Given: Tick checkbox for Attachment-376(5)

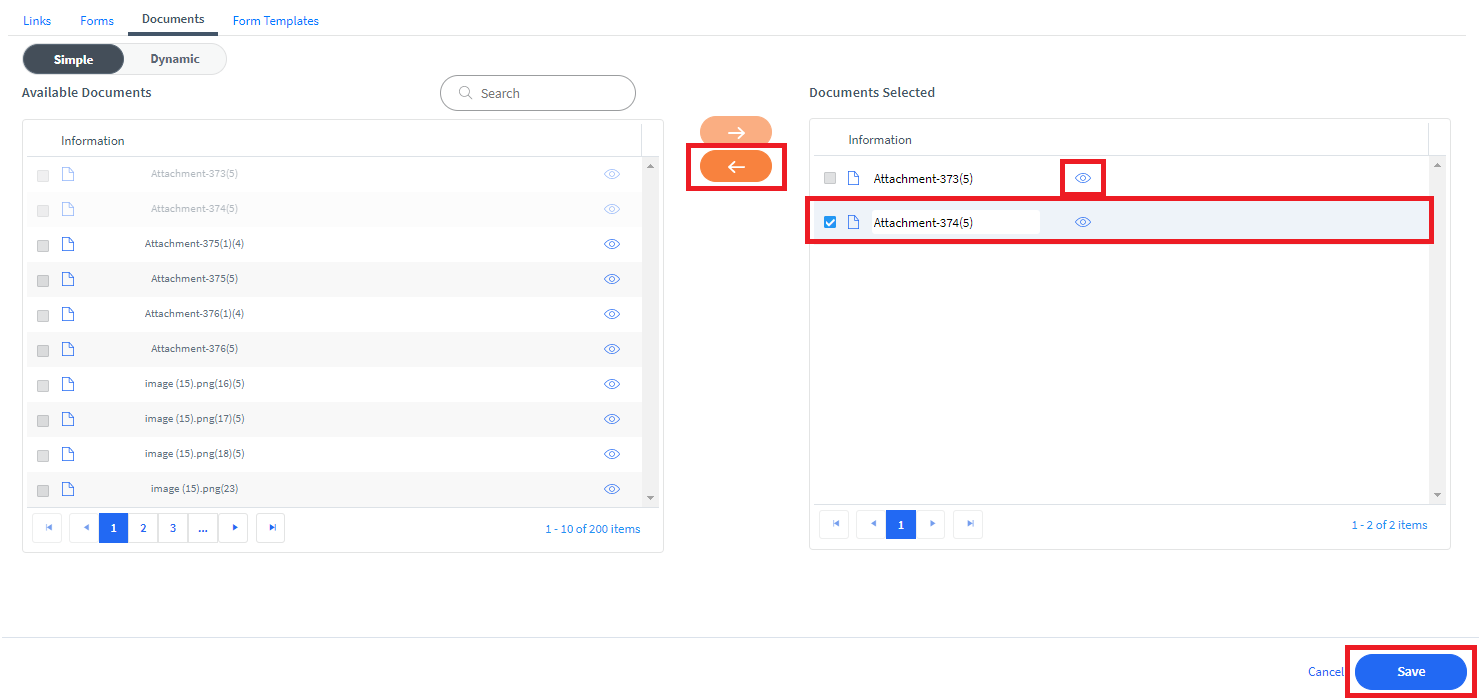Looking at the screenshot, I should (43, 351).
